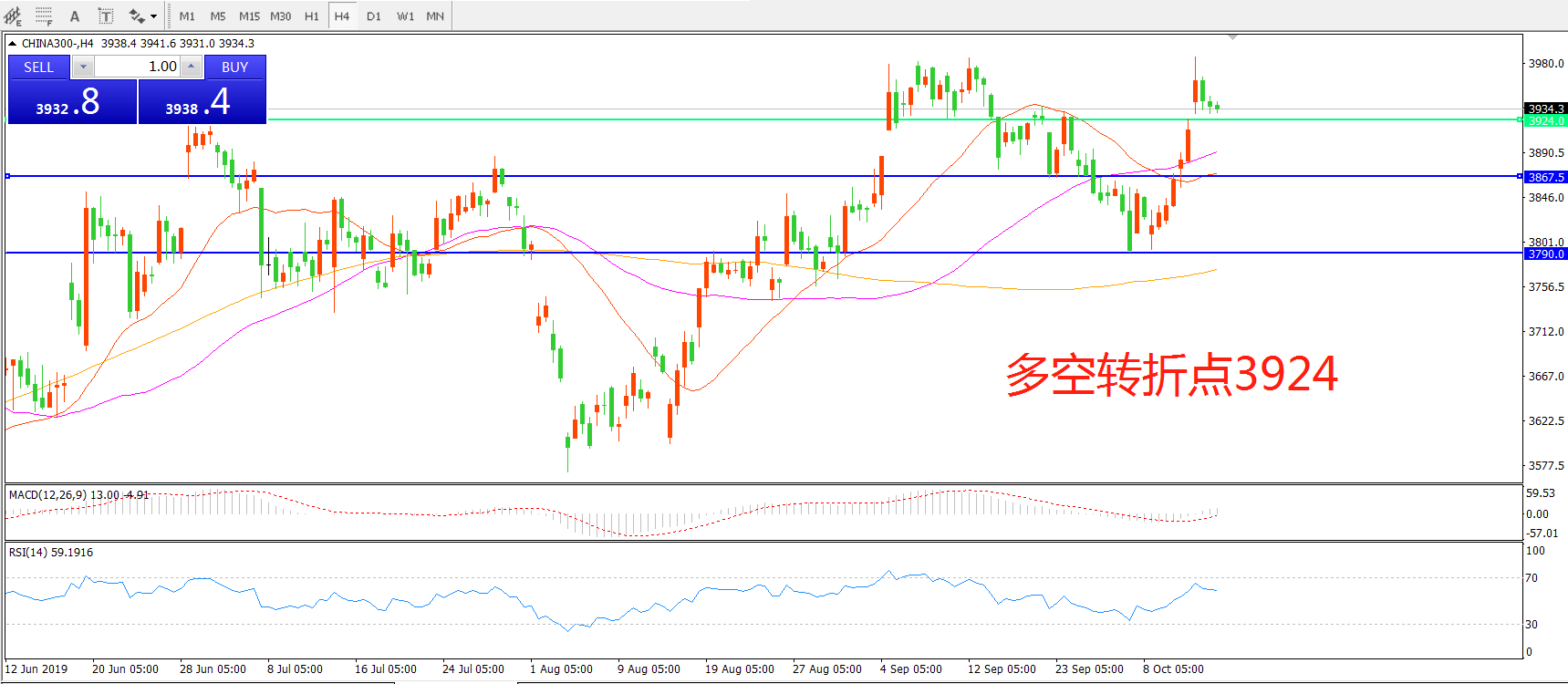The width and height of the screenshot is (1568, 684).
Task: Click the chart shift triangle marker
Action: (x=1232, y=37)
